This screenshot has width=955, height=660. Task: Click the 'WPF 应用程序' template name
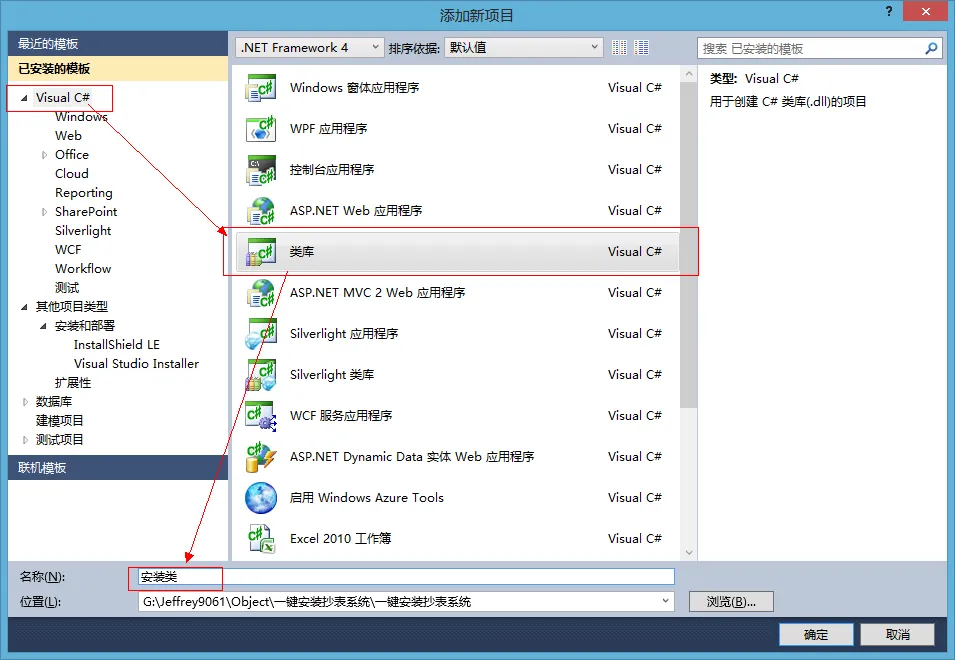328,128
